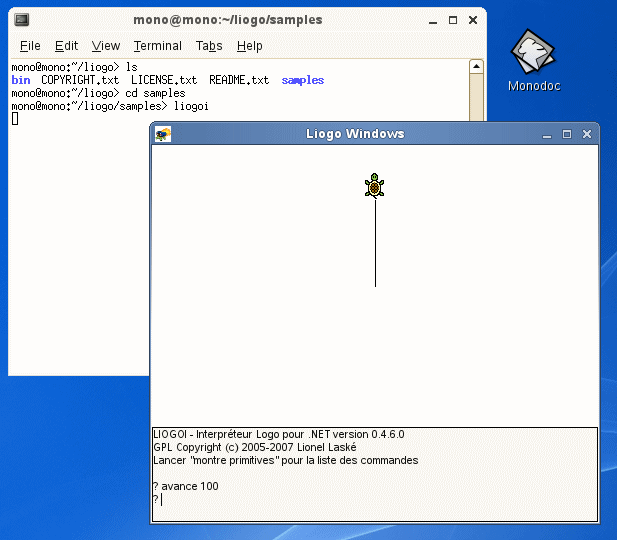Click the Liogo Windows title bar app icon
This screenshot has width=617, height=540.
163,134
